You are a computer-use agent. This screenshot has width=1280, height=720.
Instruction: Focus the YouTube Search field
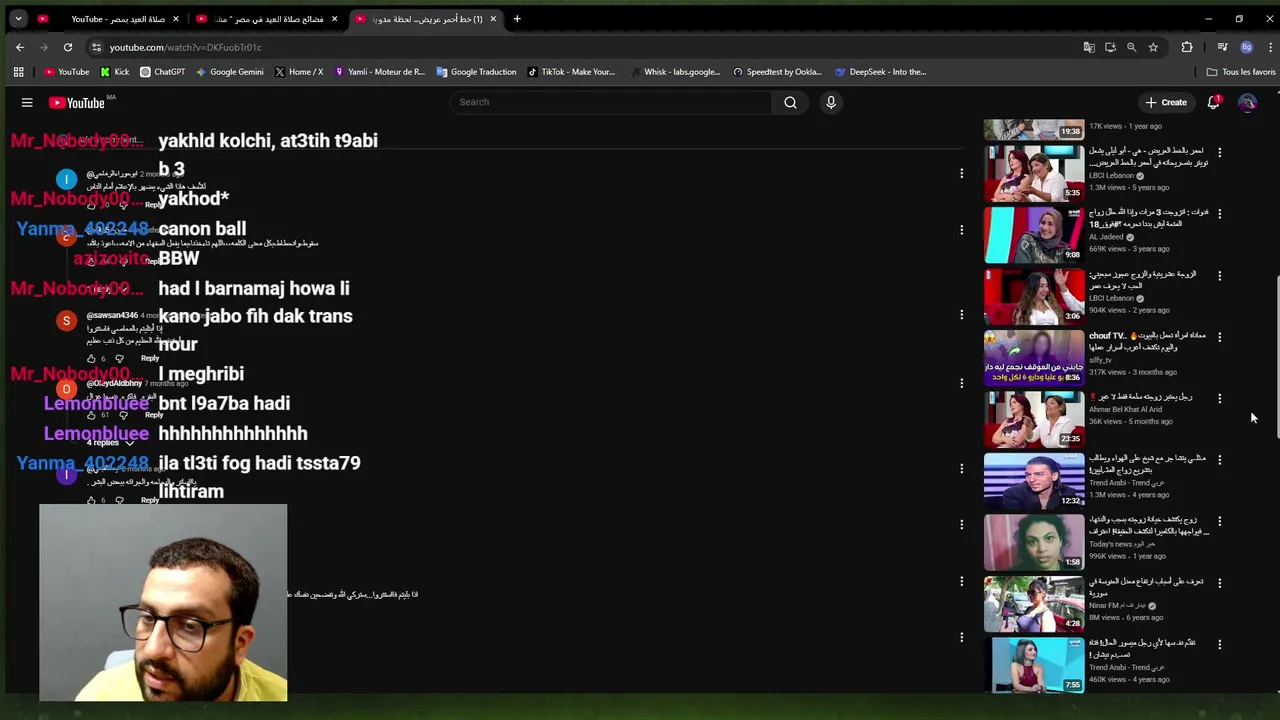pyautogui.click(x=610, y=102)
